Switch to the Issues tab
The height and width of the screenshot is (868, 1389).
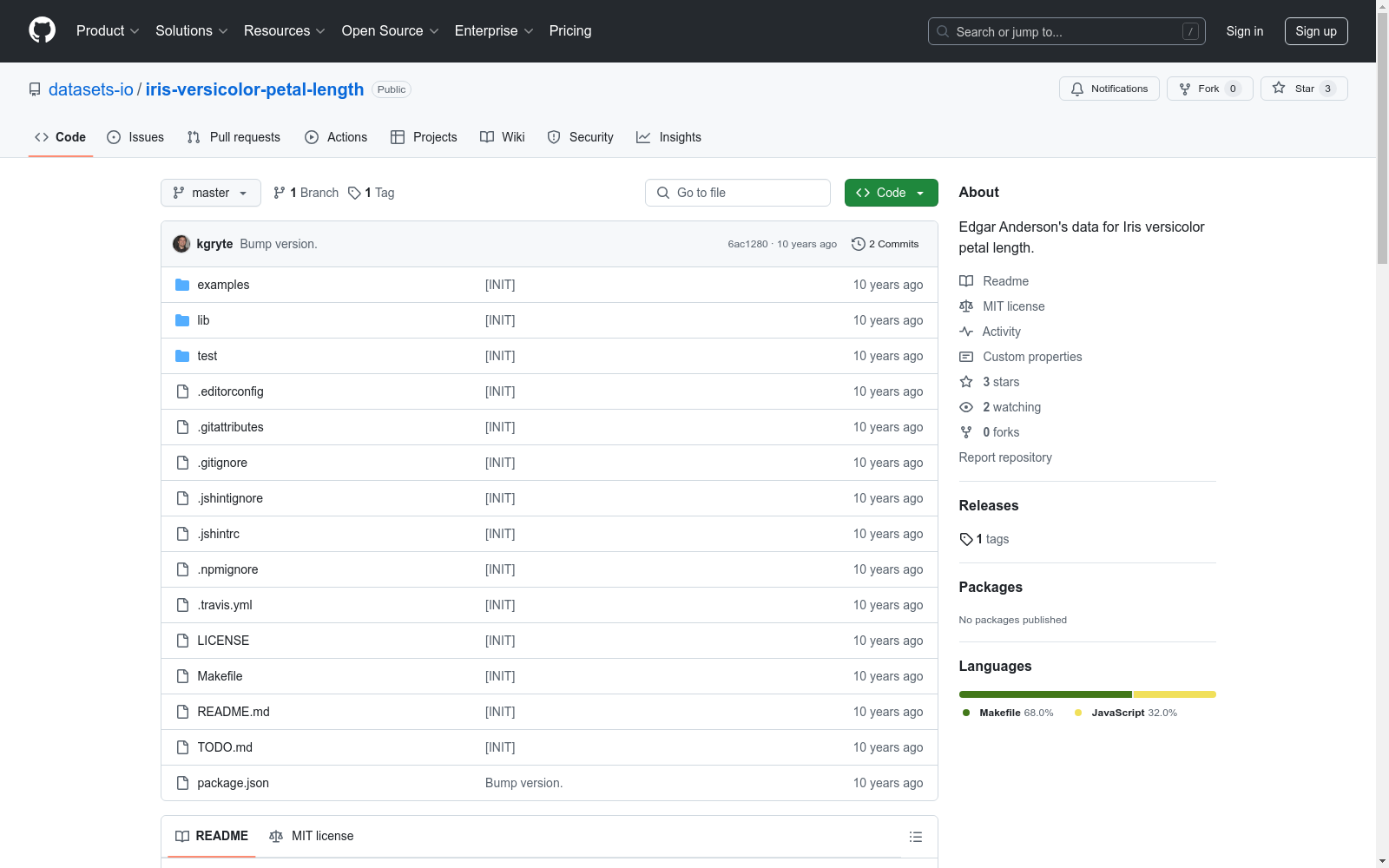coord(135,137)
